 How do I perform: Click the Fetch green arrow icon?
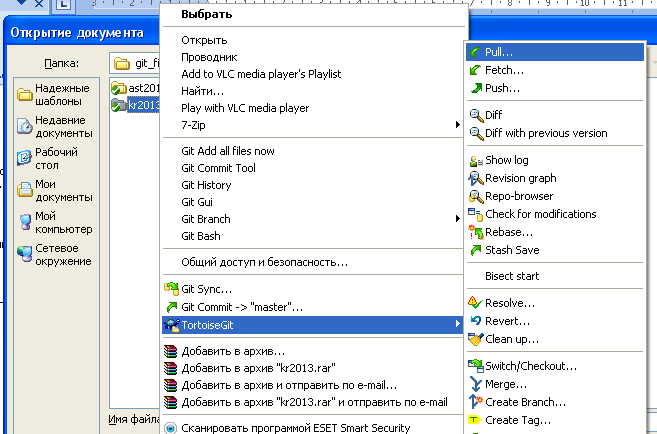pos(476,70)
